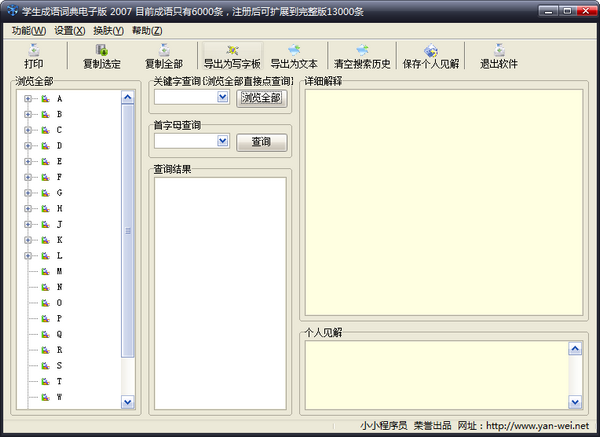Click the 打印 (Print) toolbar icon

(x=33, y=50)
